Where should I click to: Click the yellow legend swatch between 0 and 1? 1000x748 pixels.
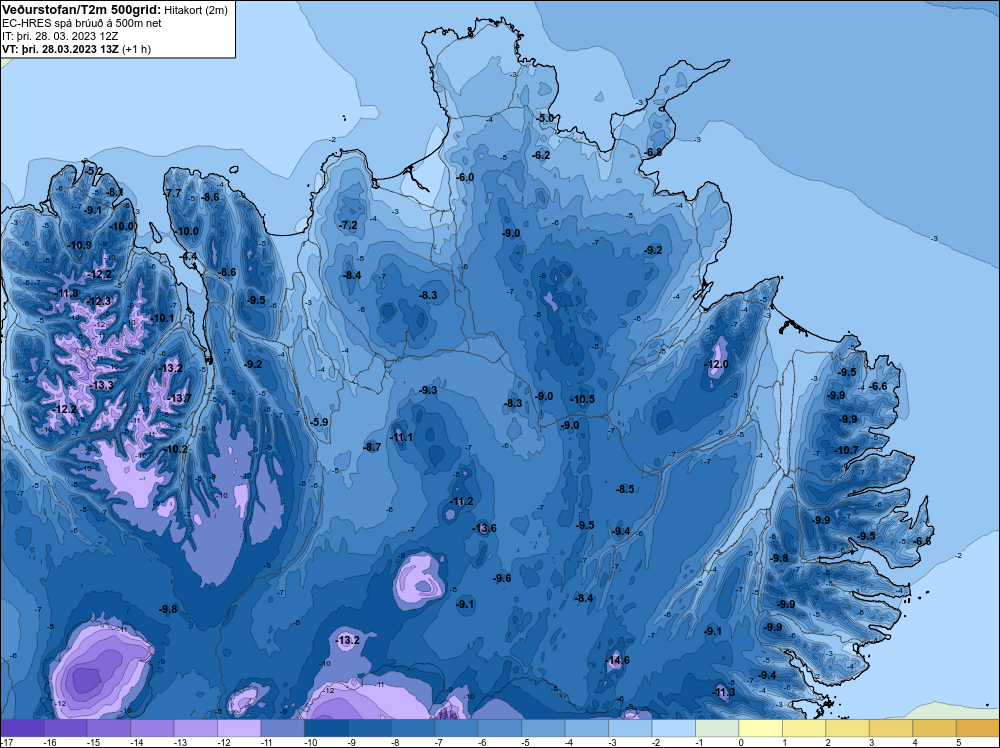[x=760, y=728]
